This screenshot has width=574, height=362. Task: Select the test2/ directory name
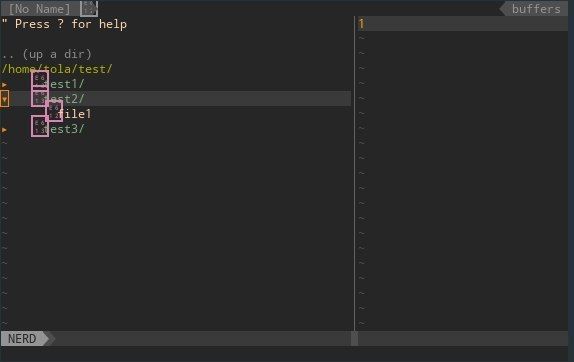click(65, 99)
